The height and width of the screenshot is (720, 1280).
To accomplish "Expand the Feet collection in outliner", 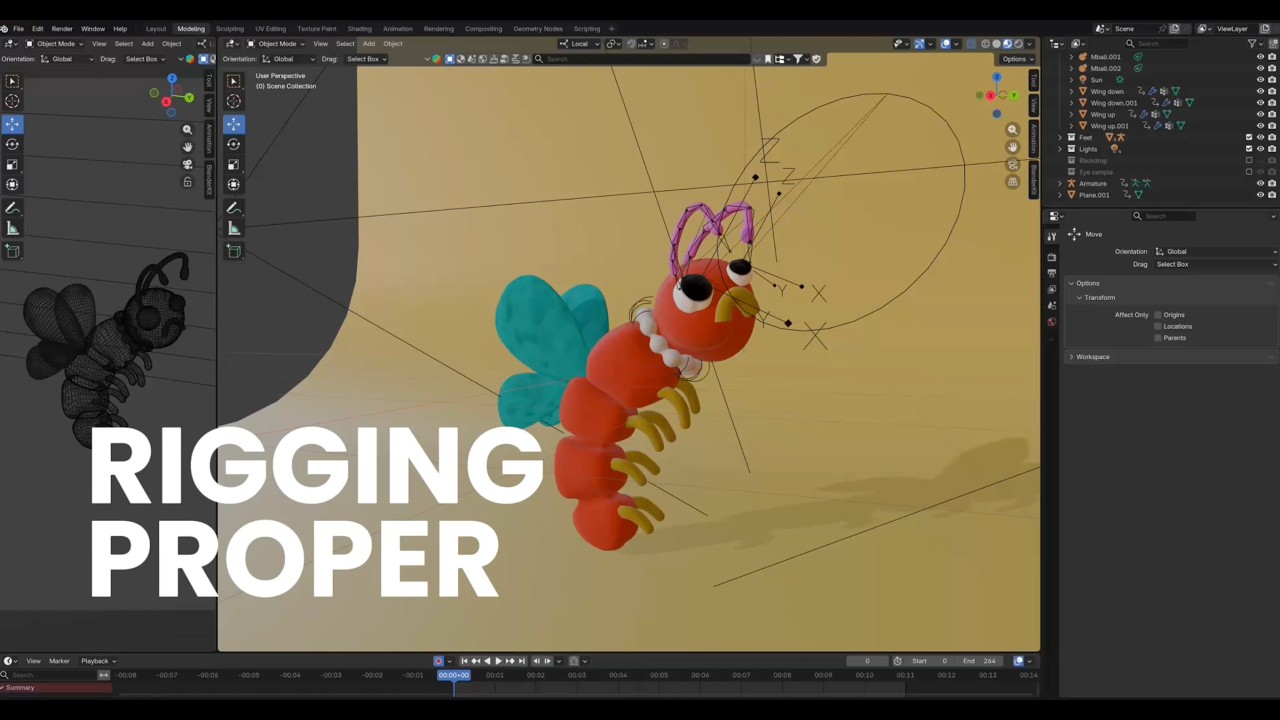I will coord(1060,137).
